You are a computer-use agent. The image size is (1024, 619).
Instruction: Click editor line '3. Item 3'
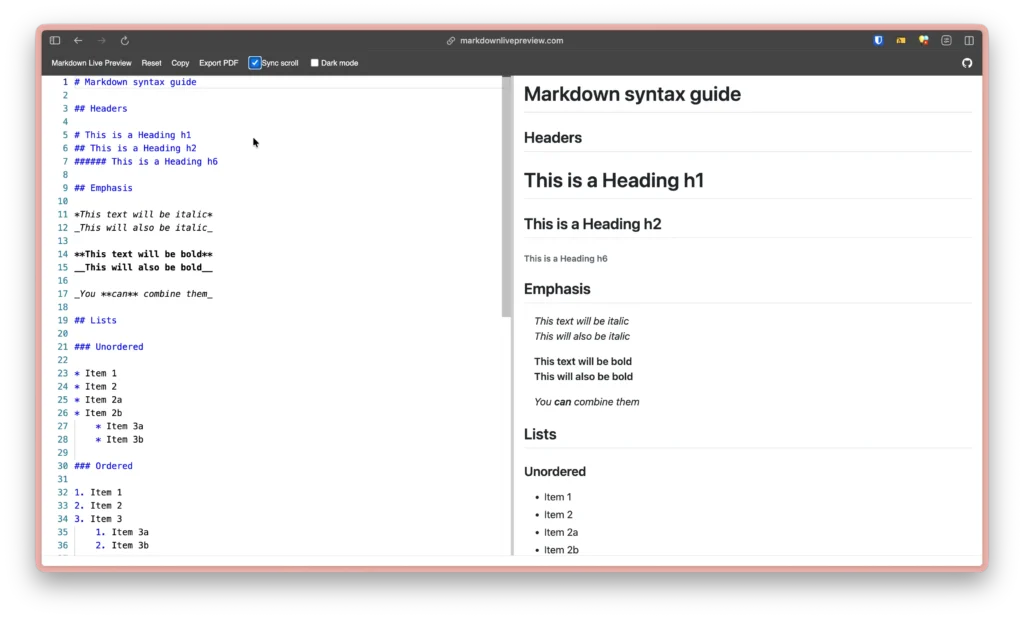(x=98, y=519)
